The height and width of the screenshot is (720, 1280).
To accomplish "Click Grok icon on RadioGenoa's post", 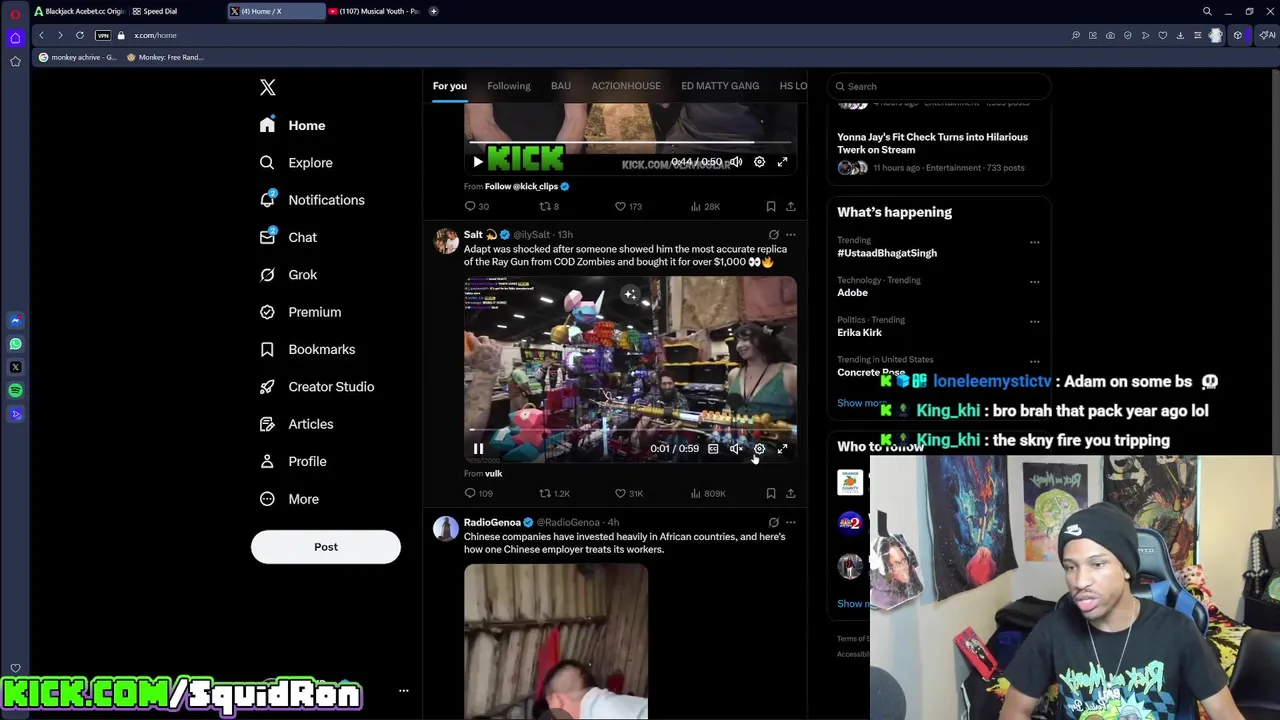I will coord(773,522).
